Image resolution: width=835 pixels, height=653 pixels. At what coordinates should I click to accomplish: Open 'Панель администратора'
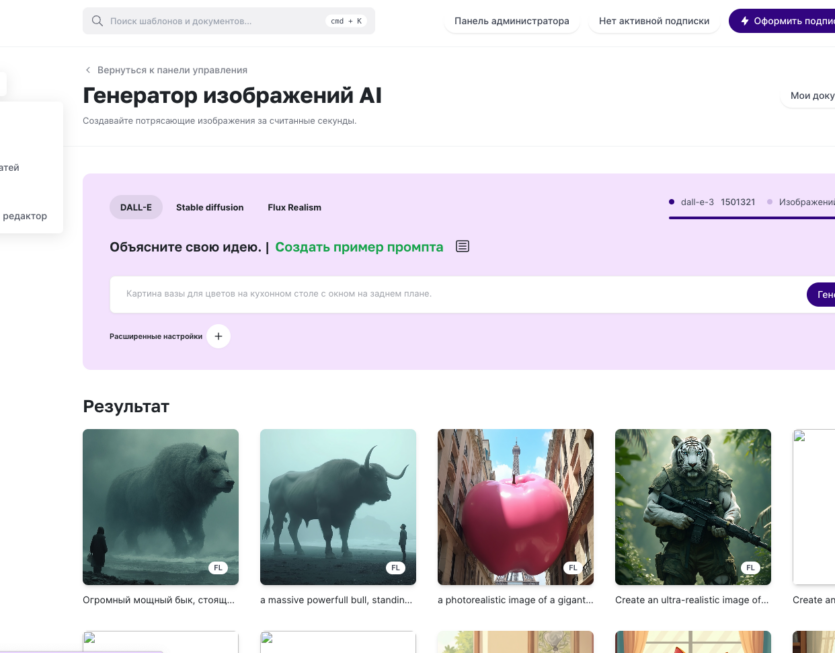click(x=511, y=20)
